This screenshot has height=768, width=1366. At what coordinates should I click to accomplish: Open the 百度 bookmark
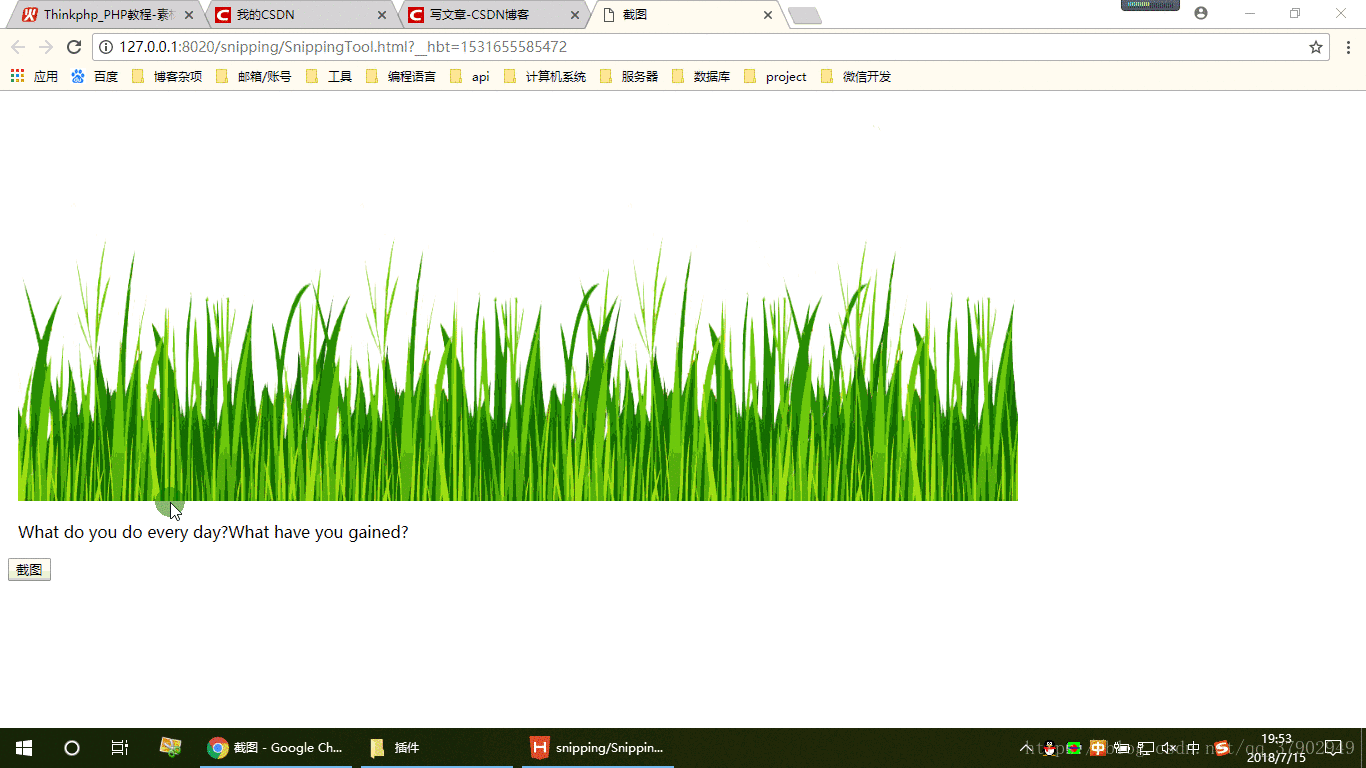(95, 76)
